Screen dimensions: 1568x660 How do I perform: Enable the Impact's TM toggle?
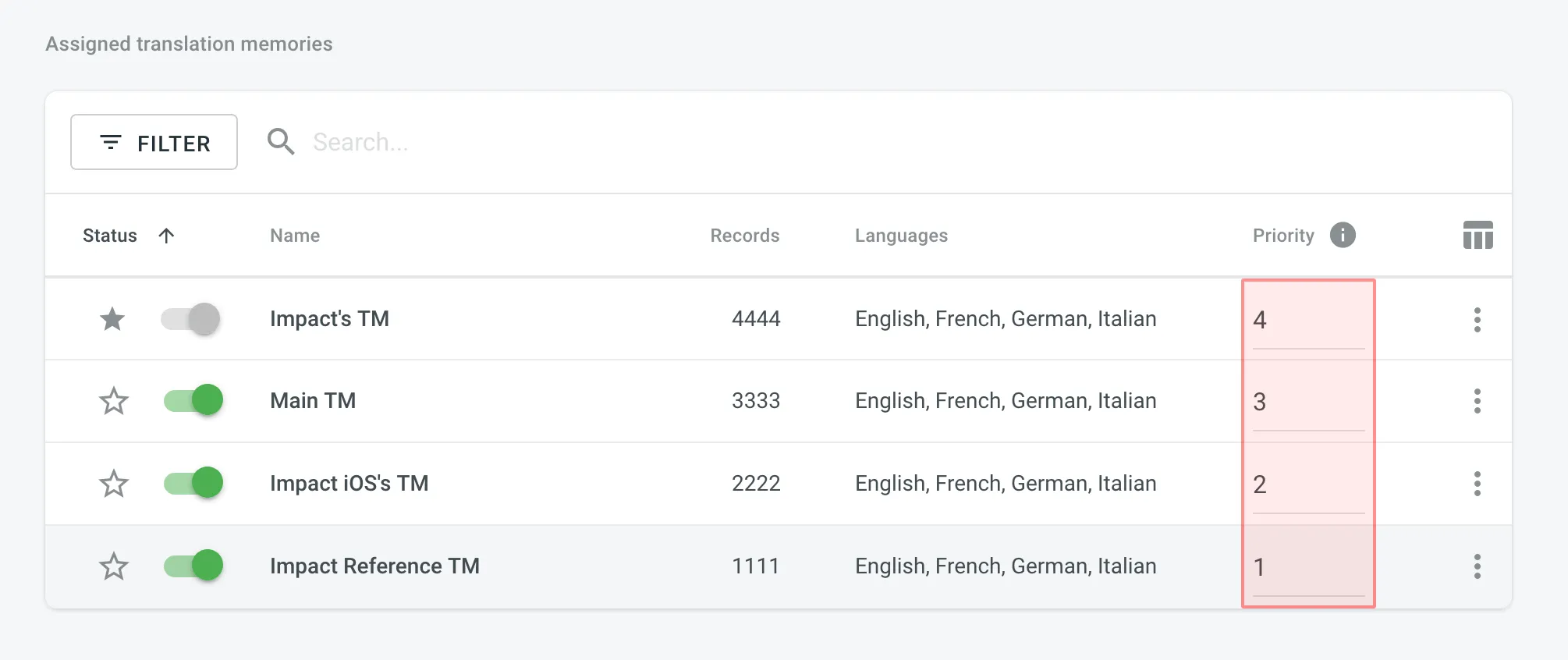point(191,319)
